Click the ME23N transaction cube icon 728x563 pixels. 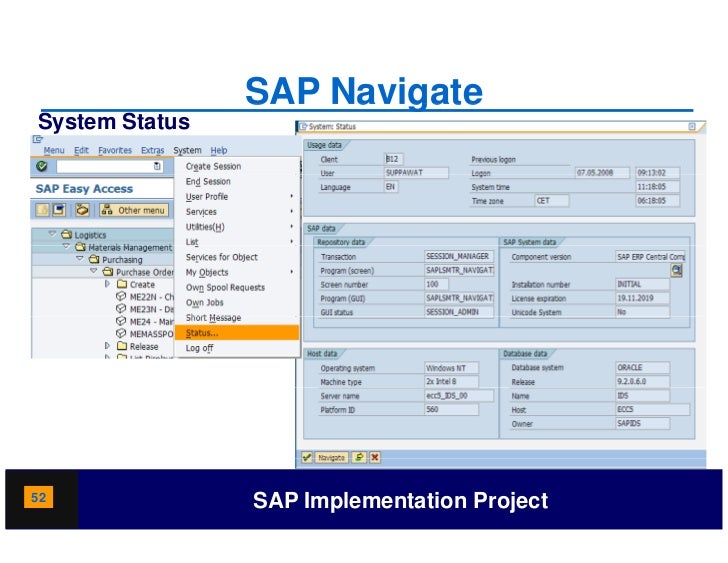pyautogui.click(x=121, y=309)
